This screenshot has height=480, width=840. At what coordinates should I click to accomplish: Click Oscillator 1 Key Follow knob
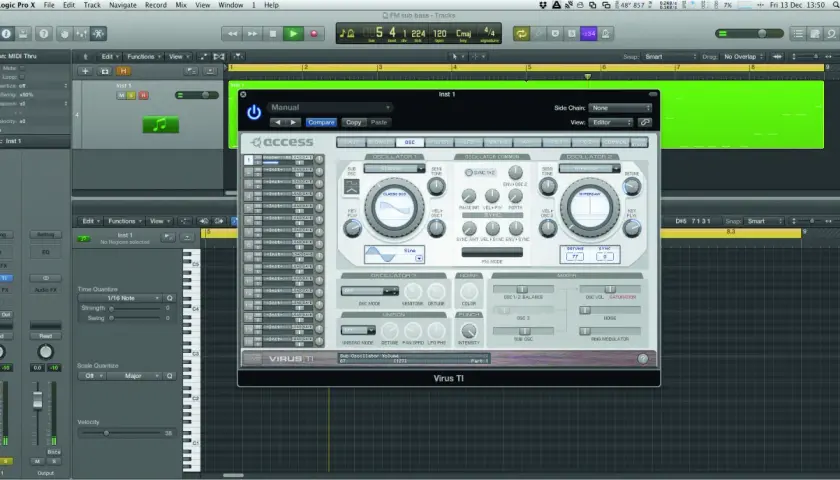(352, 229)
